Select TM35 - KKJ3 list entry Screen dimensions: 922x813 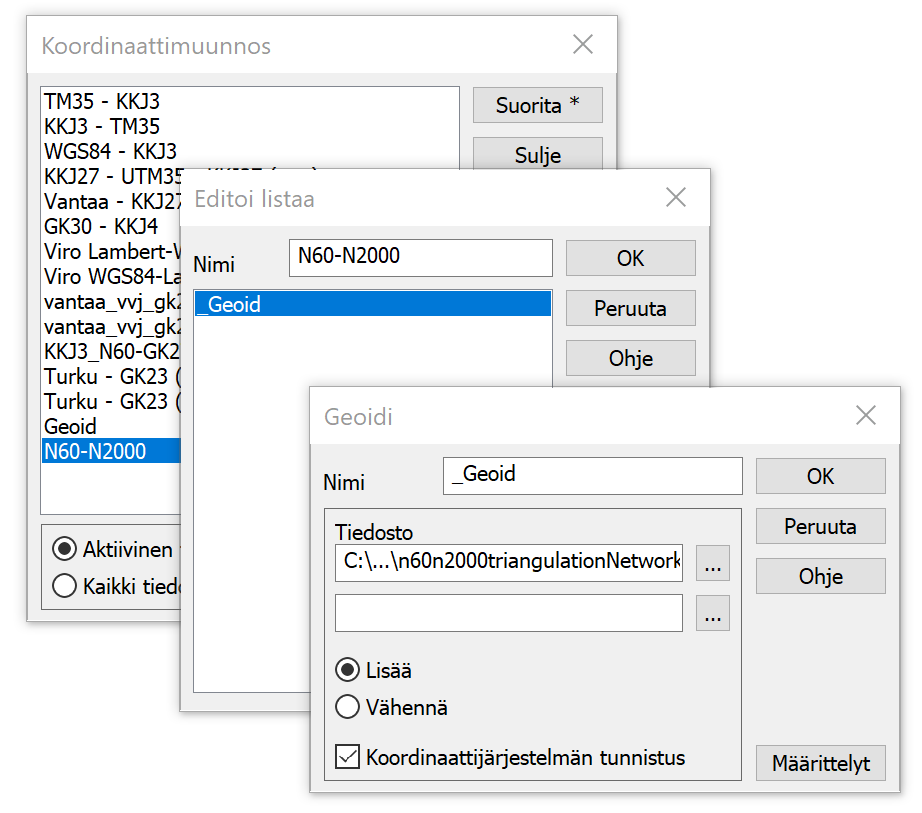(x=102, y=102)
